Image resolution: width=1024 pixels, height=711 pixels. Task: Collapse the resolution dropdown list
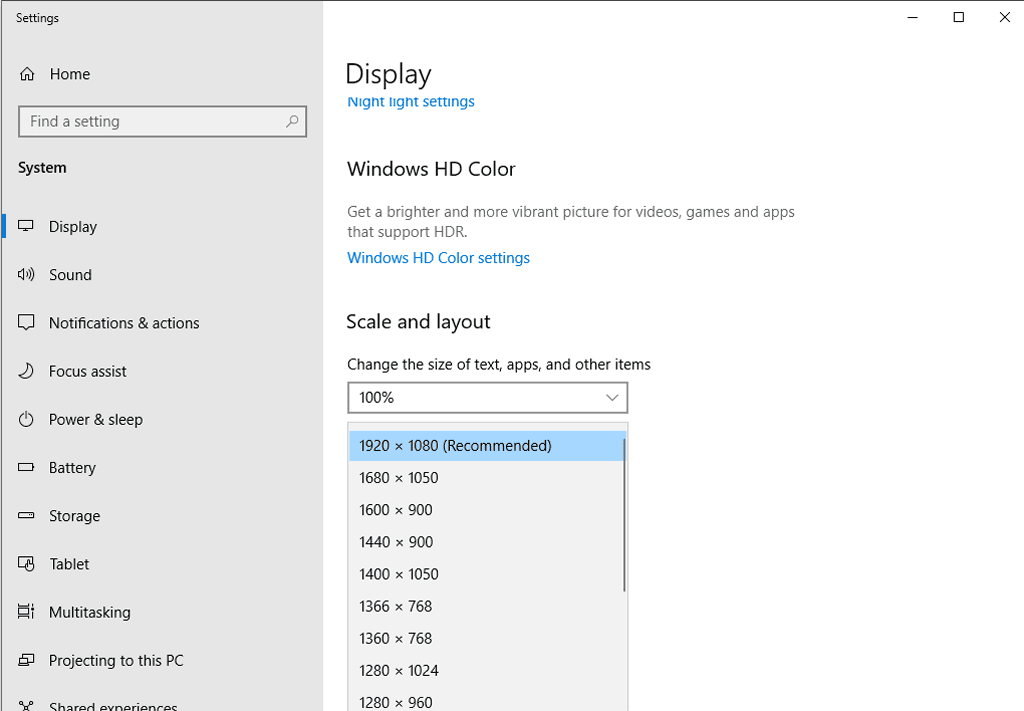487,445
